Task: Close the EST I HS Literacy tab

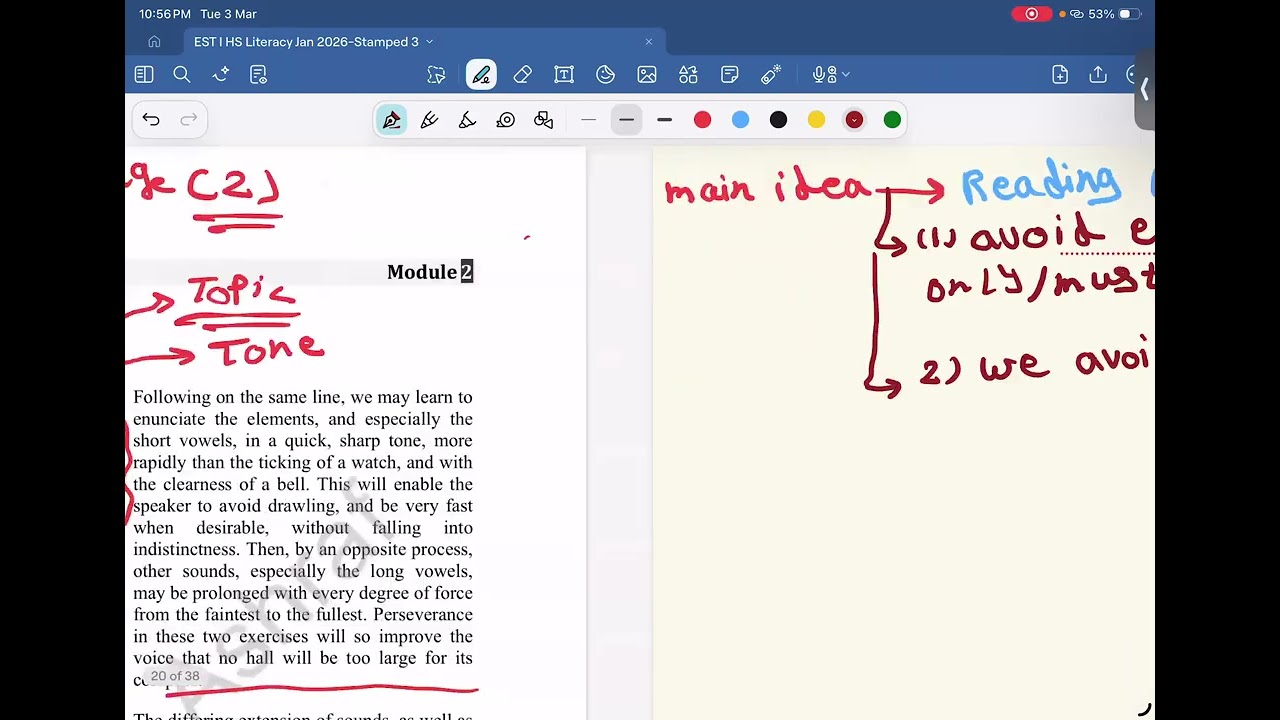Action: tap(648, 42)
